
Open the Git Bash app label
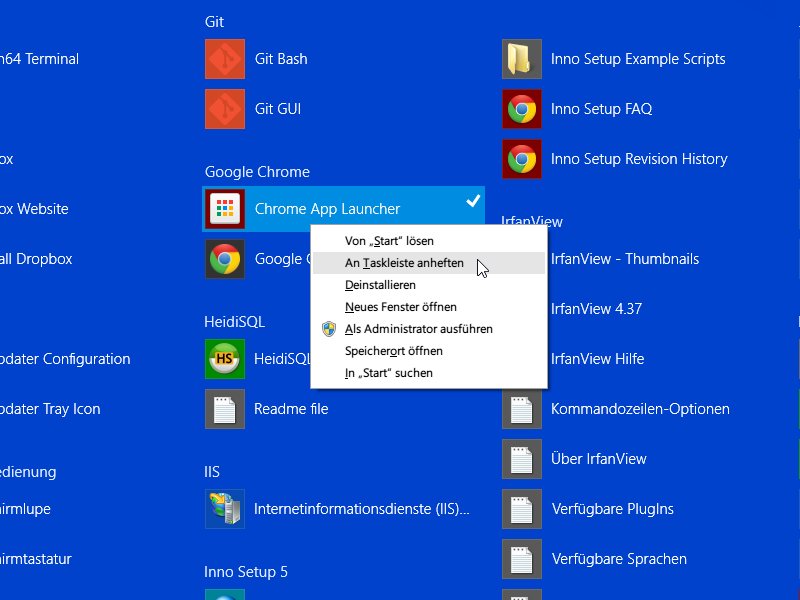281,59
